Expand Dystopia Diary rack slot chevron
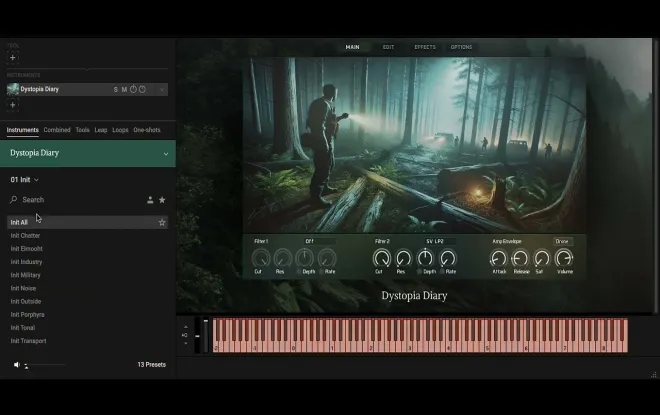The image size is (660, 415). pyautogui.click(x=162, y=89)
